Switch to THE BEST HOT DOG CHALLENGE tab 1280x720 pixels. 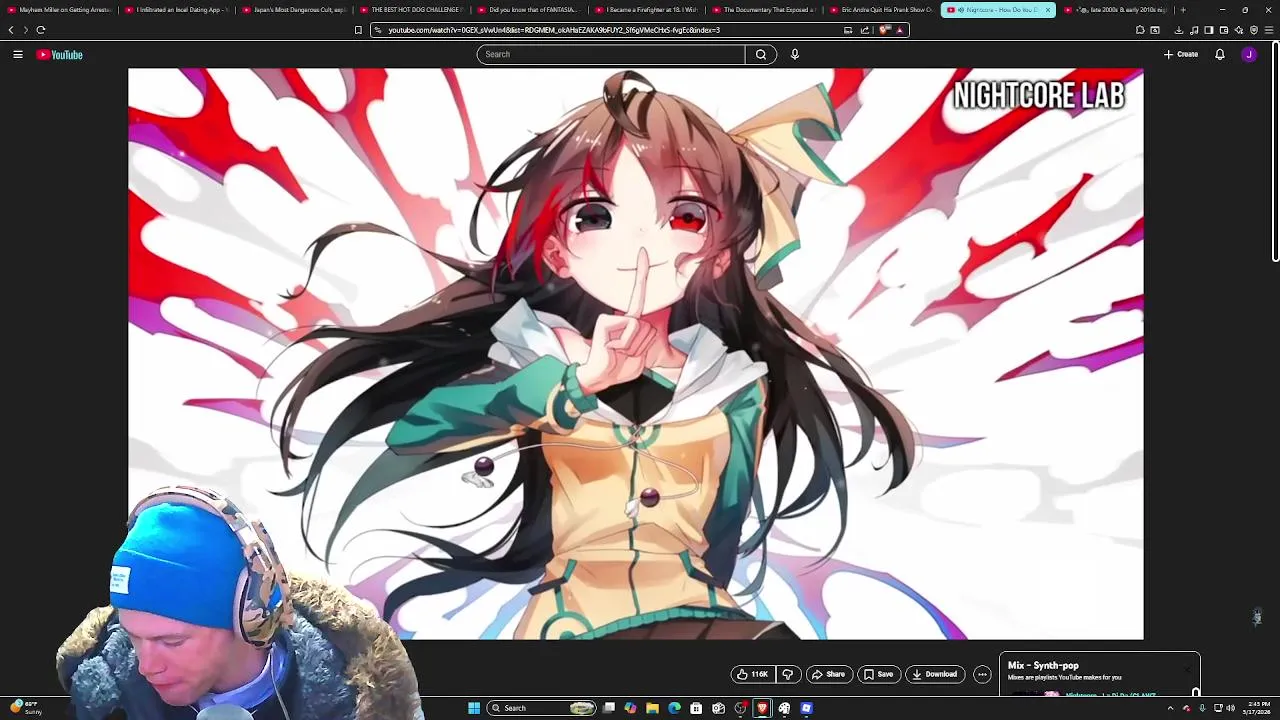[410, 10]
